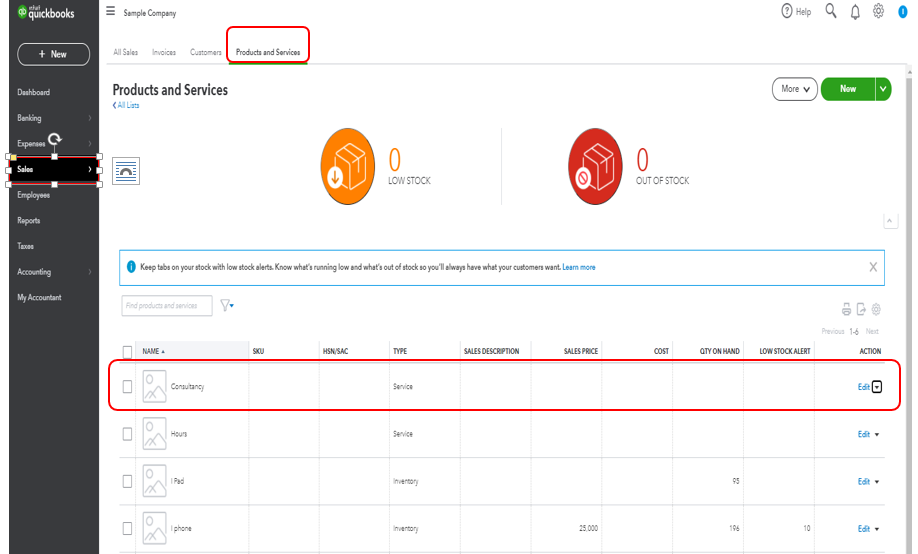Open the More dropdown
Viewport: 918px width, 554px height.
pos(794,89)
